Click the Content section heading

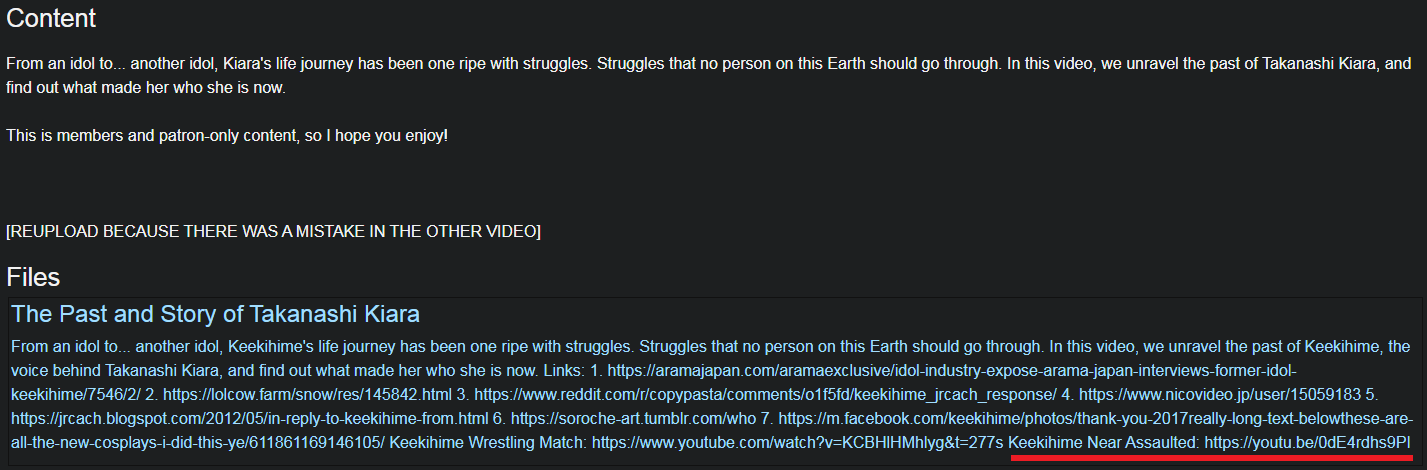point(51,18)
